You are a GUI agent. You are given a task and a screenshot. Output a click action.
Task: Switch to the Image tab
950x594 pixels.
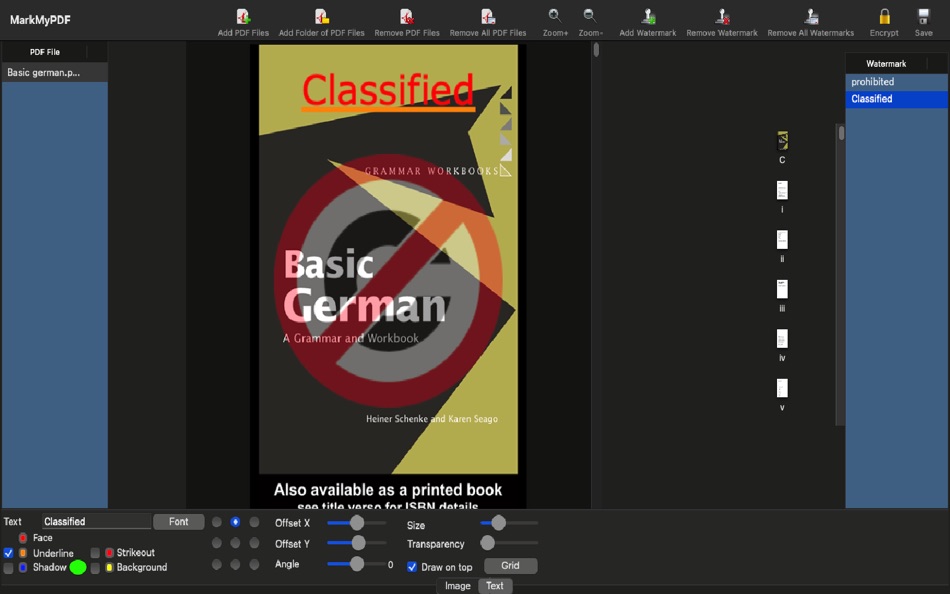(457, 586)
